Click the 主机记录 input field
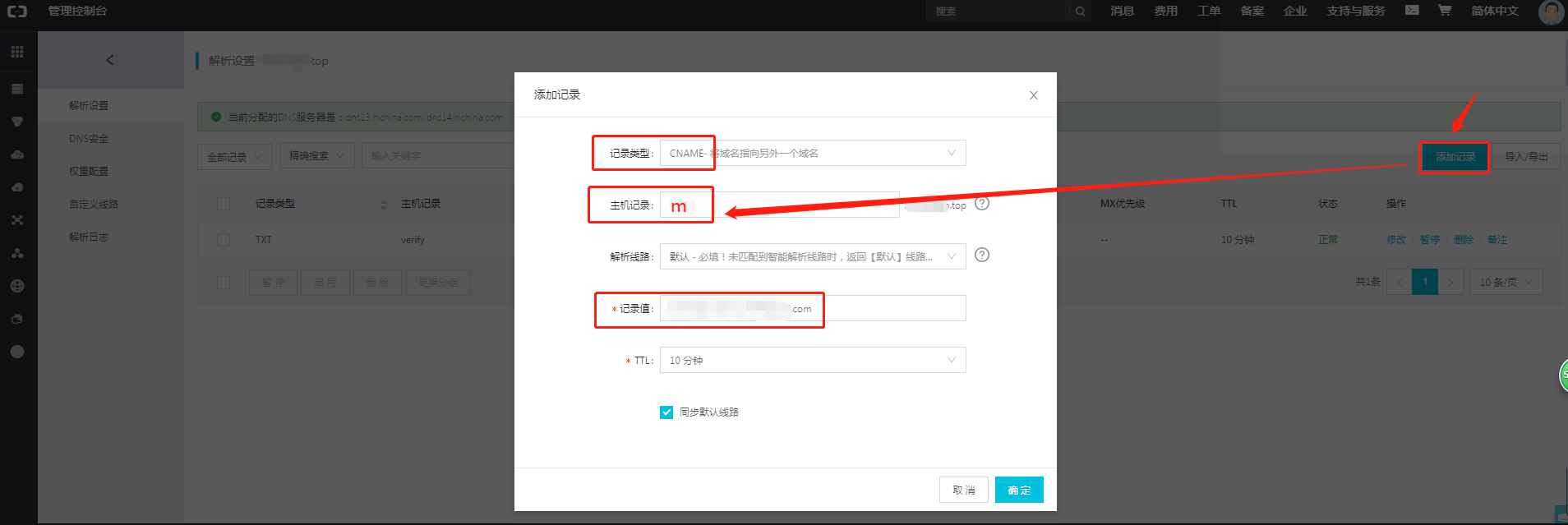 780,205
